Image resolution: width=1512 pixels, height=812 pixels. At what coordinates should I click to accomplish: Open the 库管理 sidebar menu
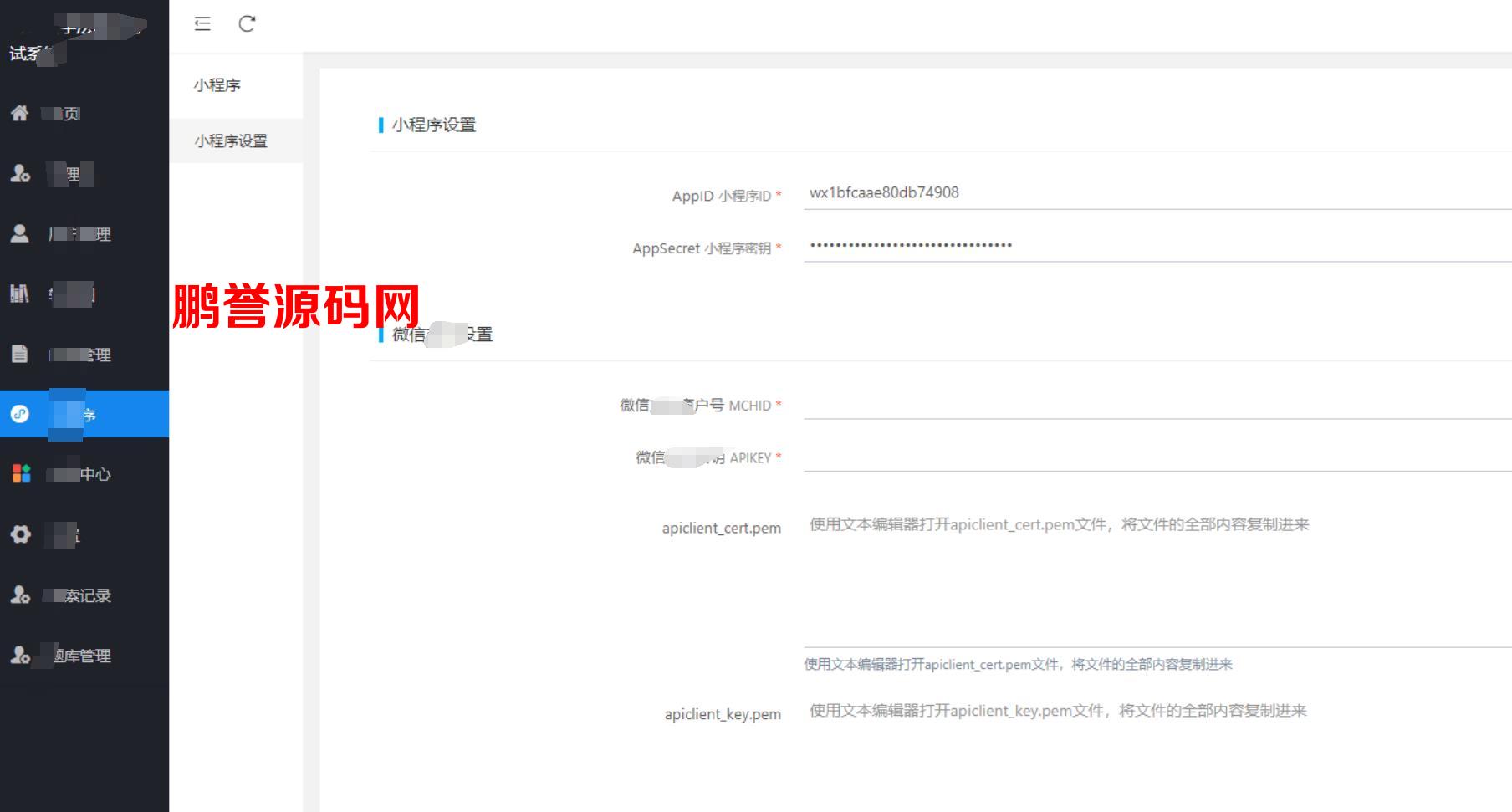pyautogui.click(x=84, y=656)
